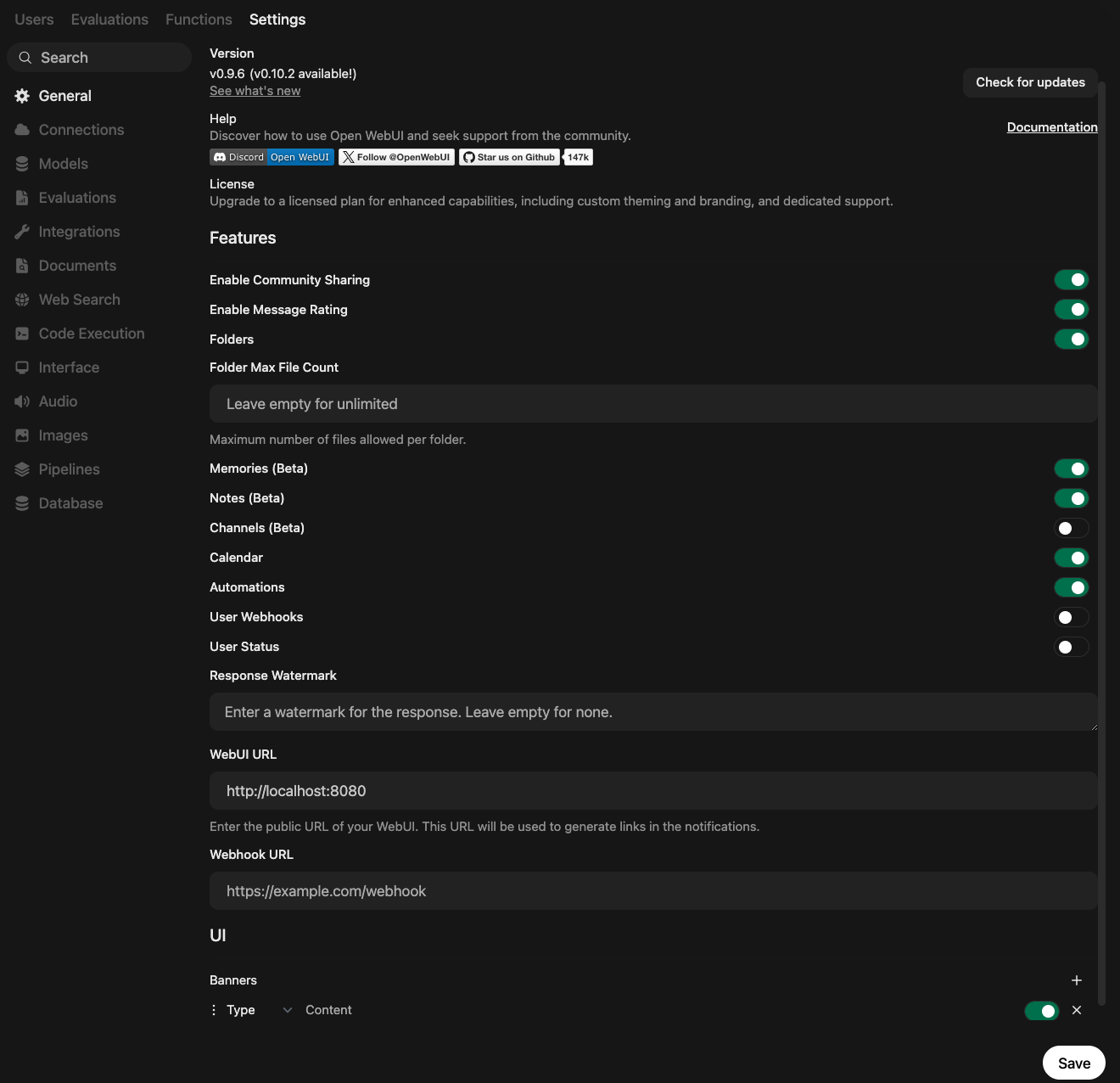Add a new banner with plus icon
Viewport: 1120px width, 1083px height.
tap(1077, 980)
